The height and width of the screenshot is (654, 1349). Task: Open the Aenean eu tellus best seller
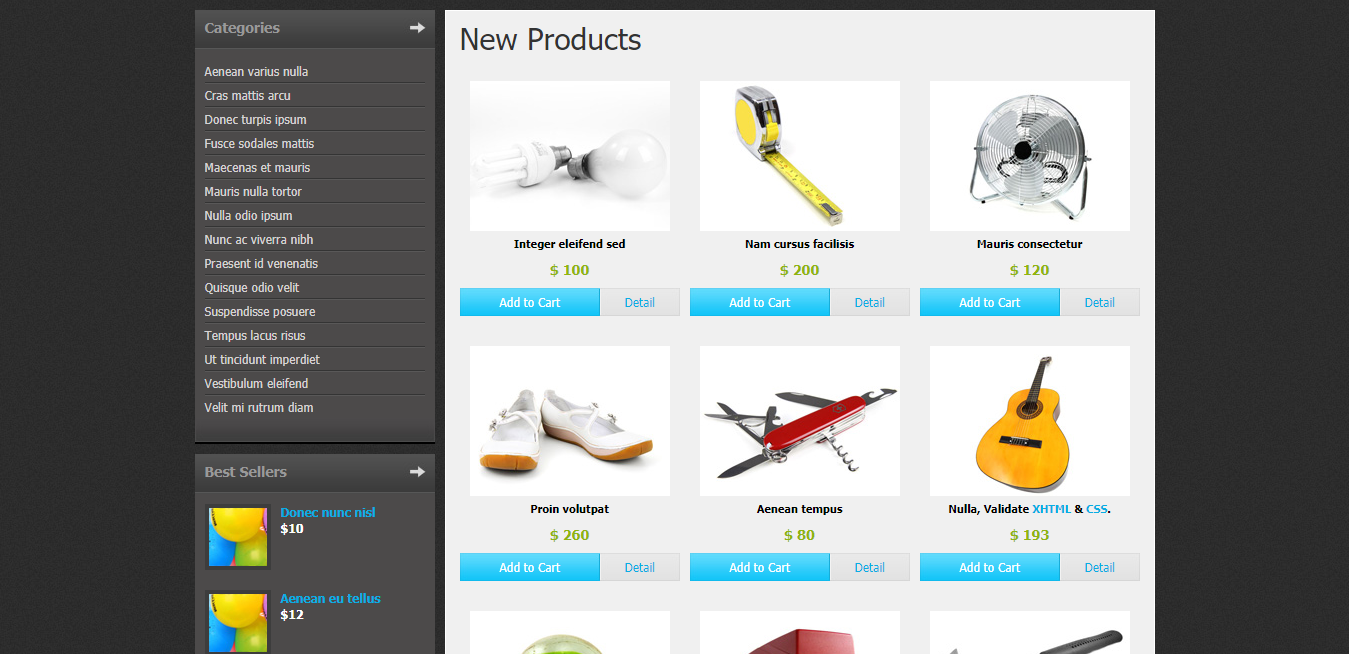tap(330, 599)
